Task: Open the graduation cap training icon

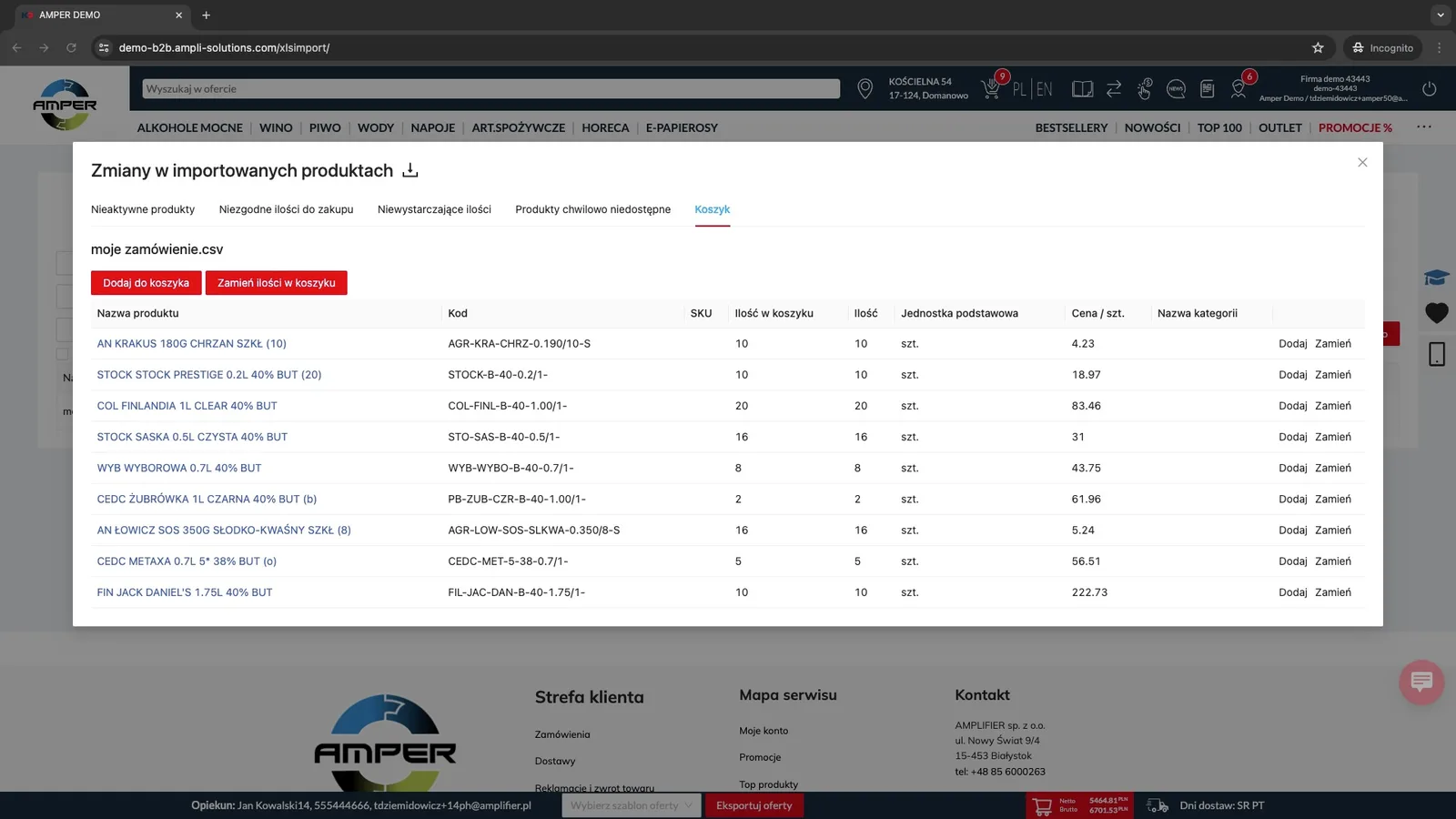Action: click(1437, 278)
